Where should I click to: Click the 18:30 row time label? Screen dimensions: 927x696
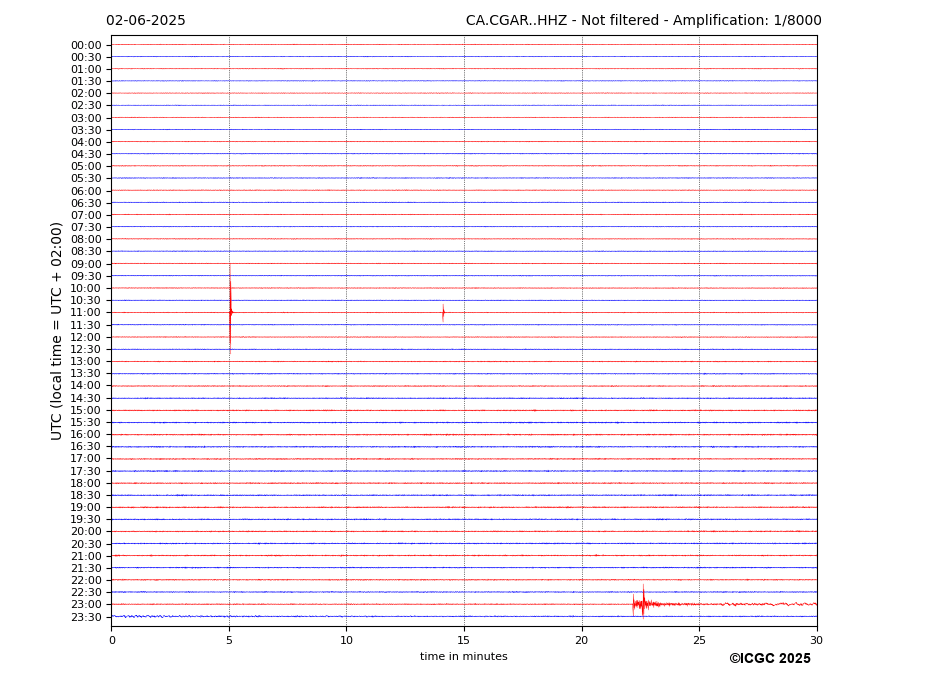[x=86, y=496]
